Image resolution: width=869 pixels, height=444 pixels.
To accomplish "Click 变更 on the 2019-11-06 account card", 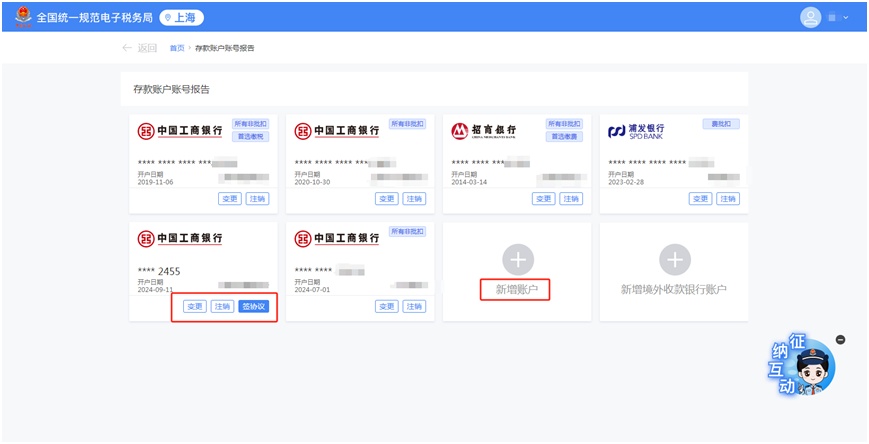I will pos(229,199).
